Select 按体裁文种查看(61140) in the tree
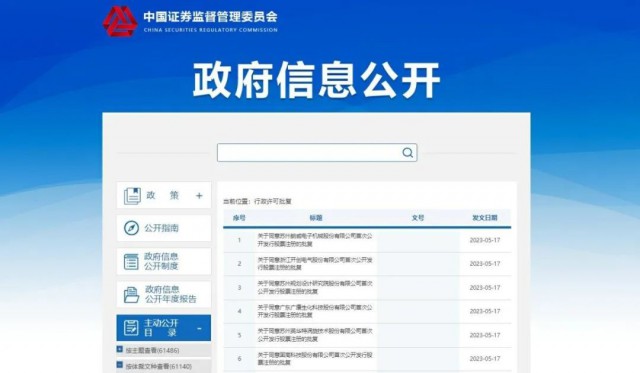 [x=158, y=366]
